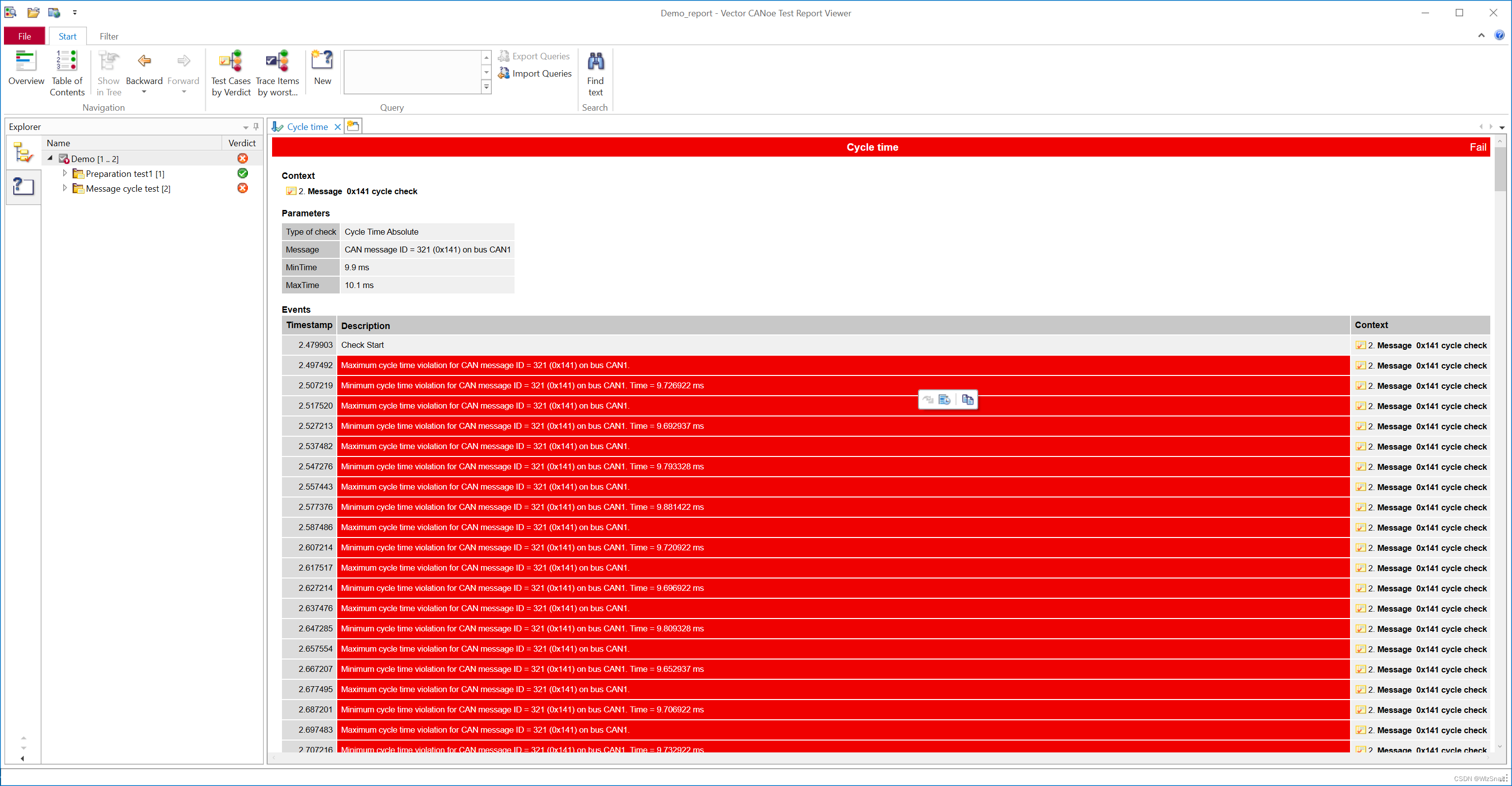This screenshot has width=1512, height=786.
Task: Click the event with Time = 9.726922 ms
Action: (843, 386)
